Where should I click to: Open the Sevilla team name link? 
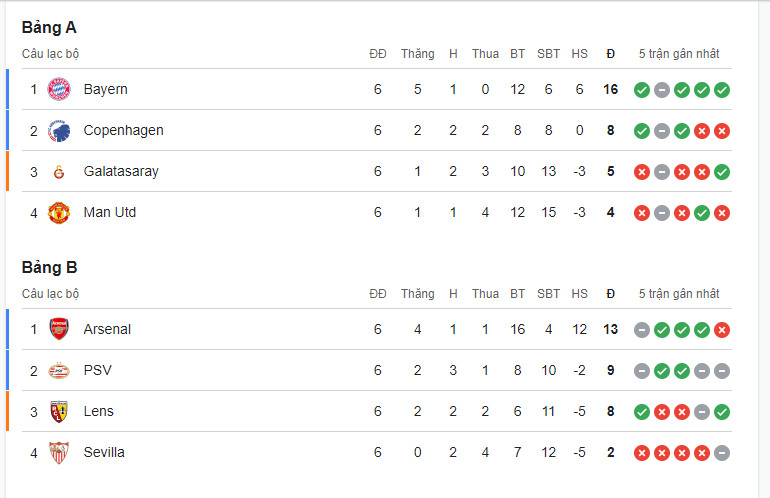(x=104, y=452)
